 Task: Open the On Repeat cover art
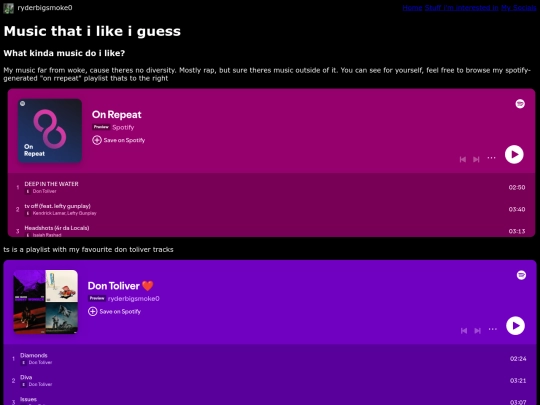[x=50, y=131]
